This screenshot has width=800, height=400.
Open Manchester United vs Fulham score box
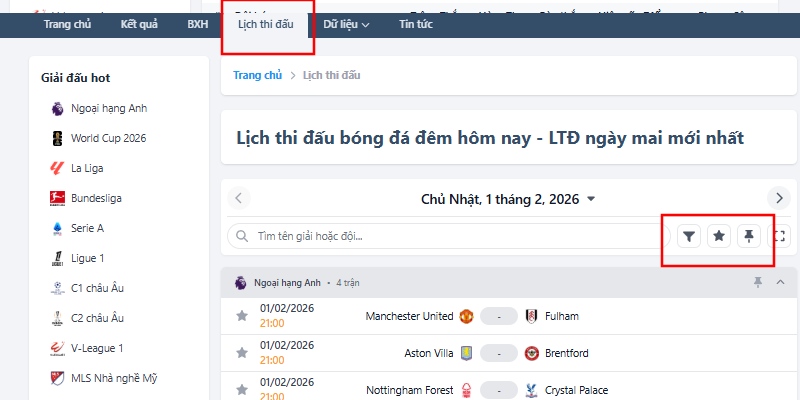[499, 316]
